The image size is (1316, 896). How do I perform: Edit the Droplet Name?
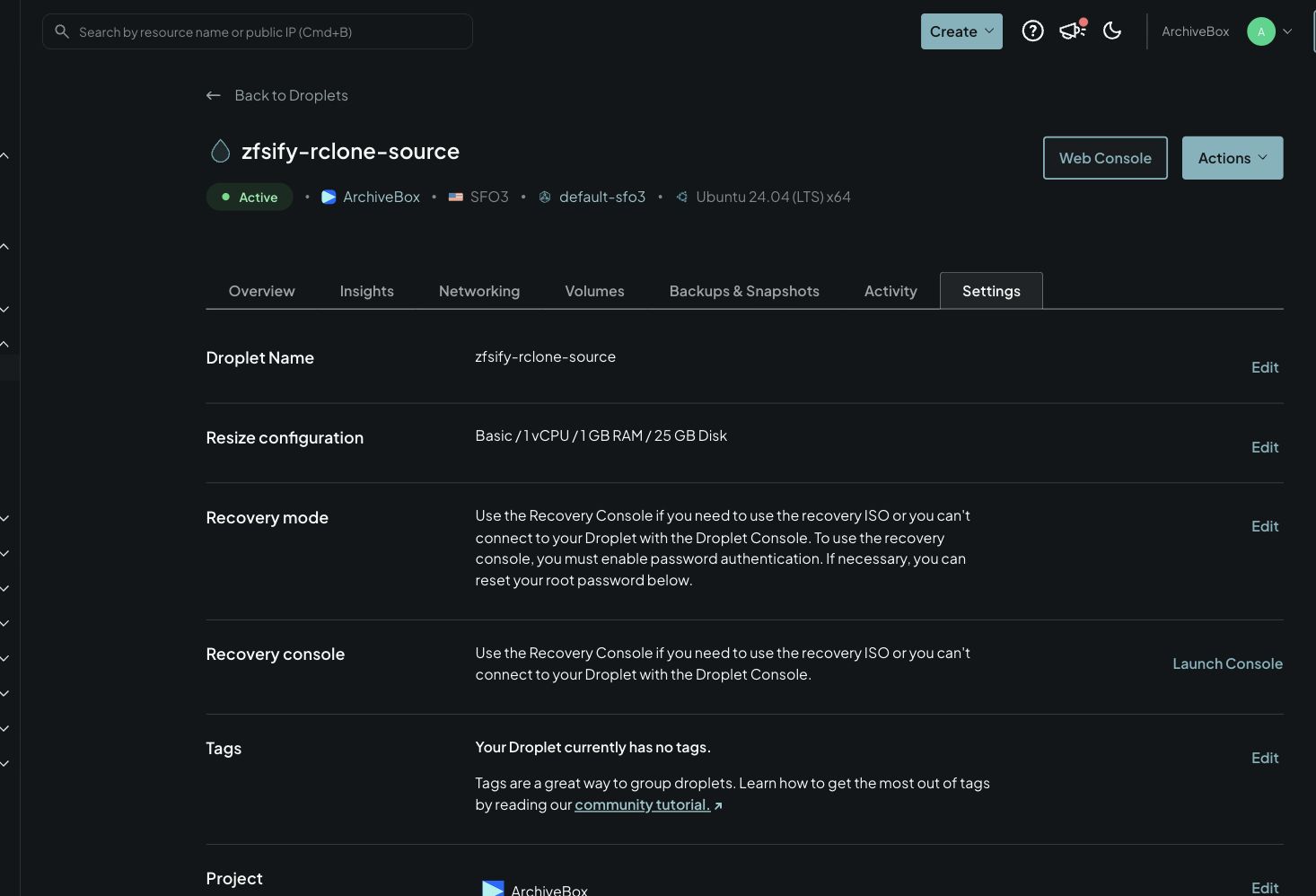click(1265, 367)
